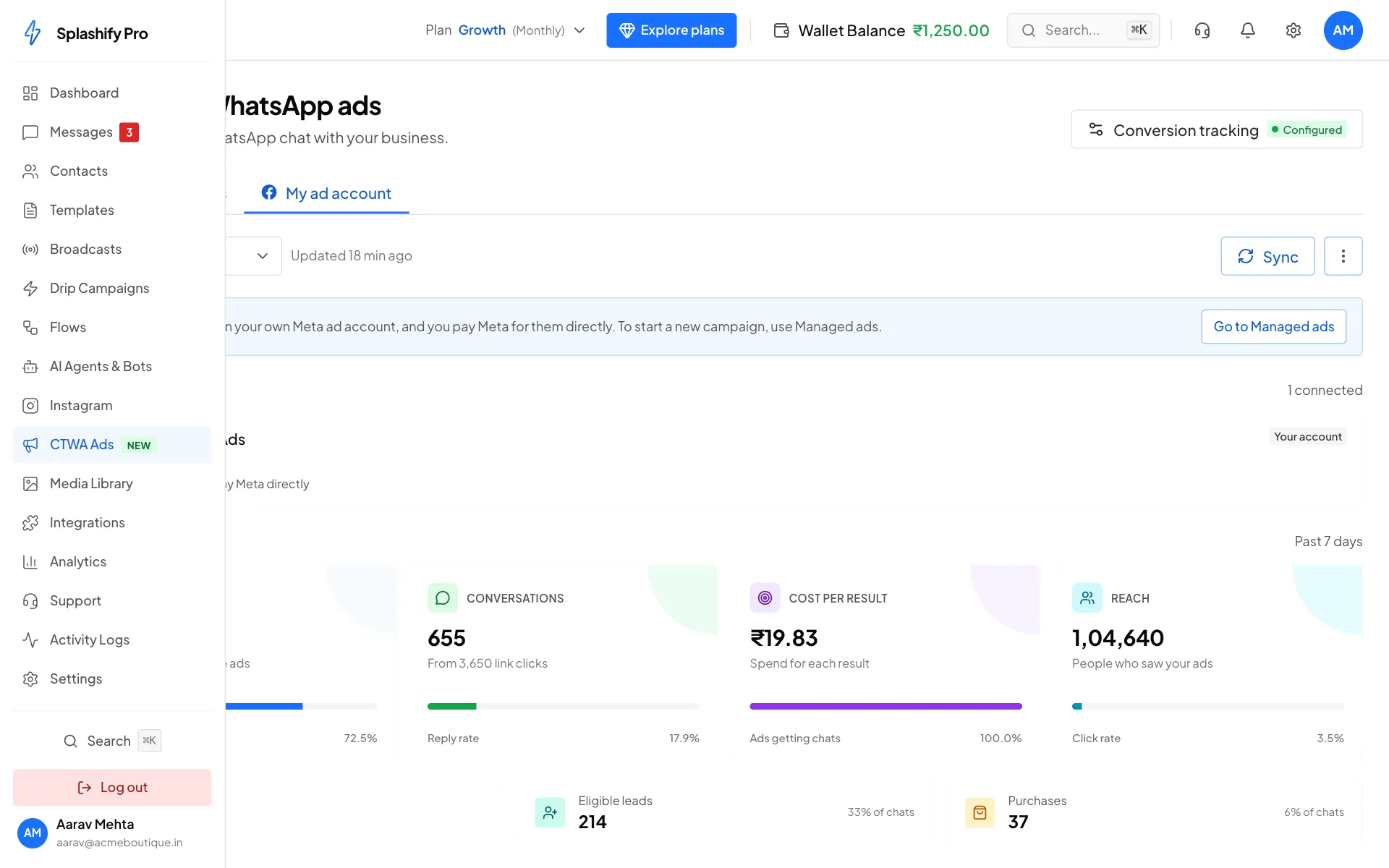
Task: Click the AI Agents & Bots icon
Action: [30, 367]
